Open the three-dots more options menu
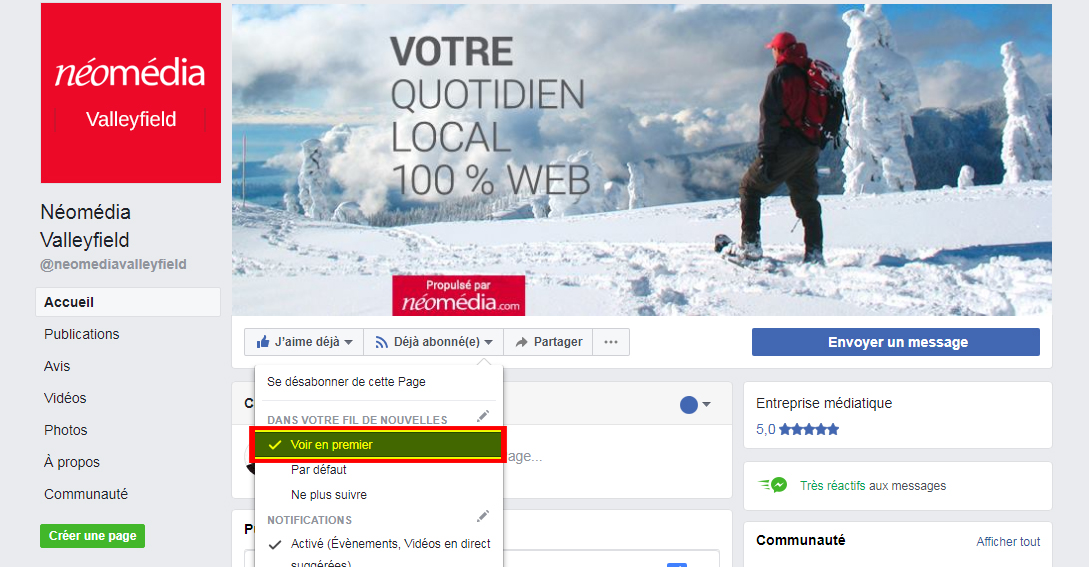The image size is (1089, 567). point(611,342)
